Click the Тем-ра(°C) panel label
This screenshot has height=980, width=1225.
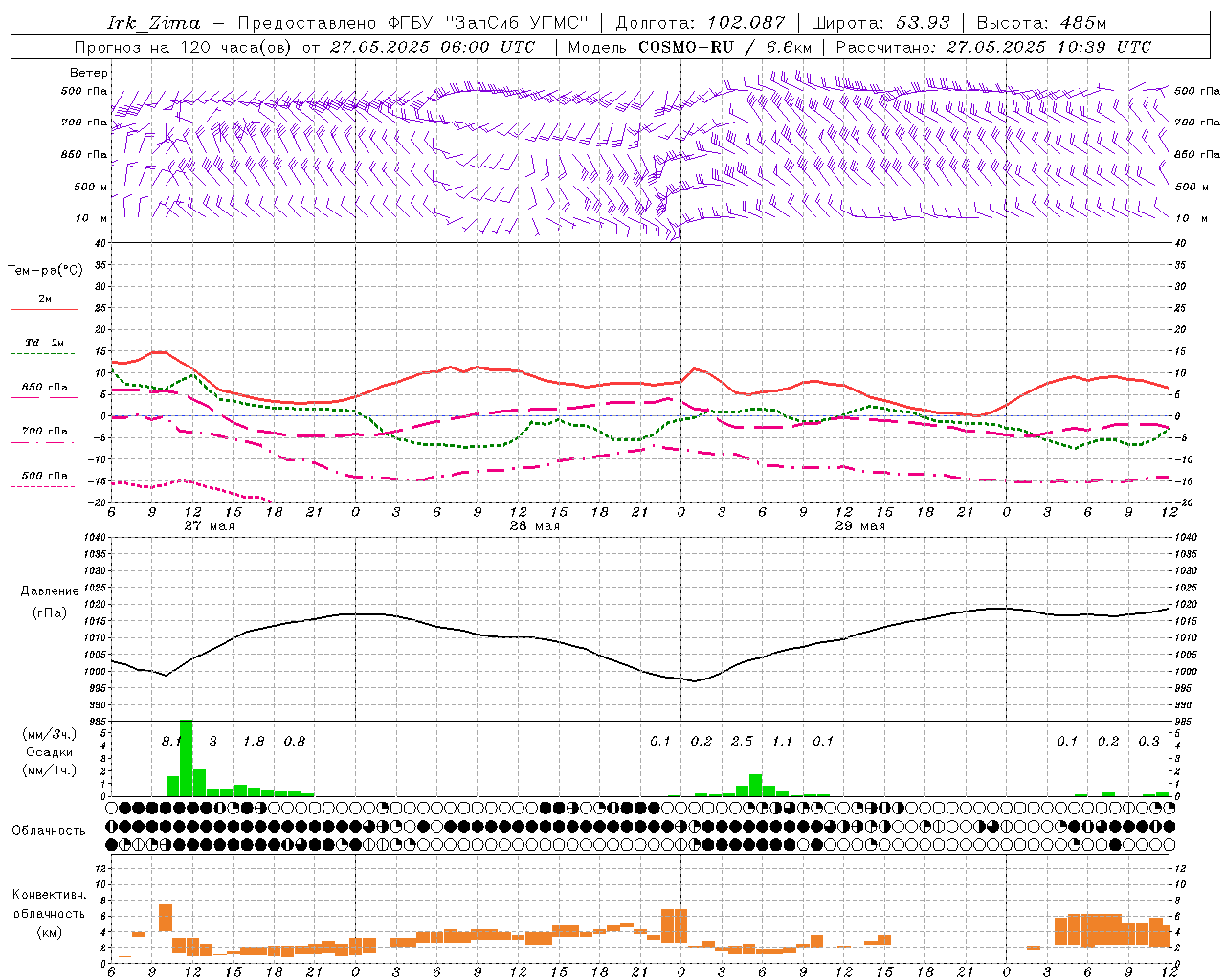click(x=45, y=271)
